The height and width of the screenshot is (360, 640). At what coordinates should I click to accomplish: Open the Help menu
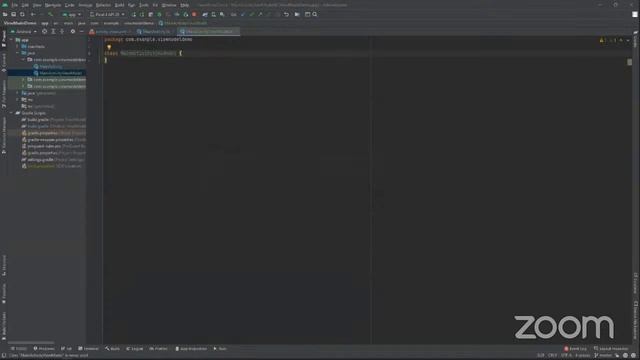[x=184, y=5]
